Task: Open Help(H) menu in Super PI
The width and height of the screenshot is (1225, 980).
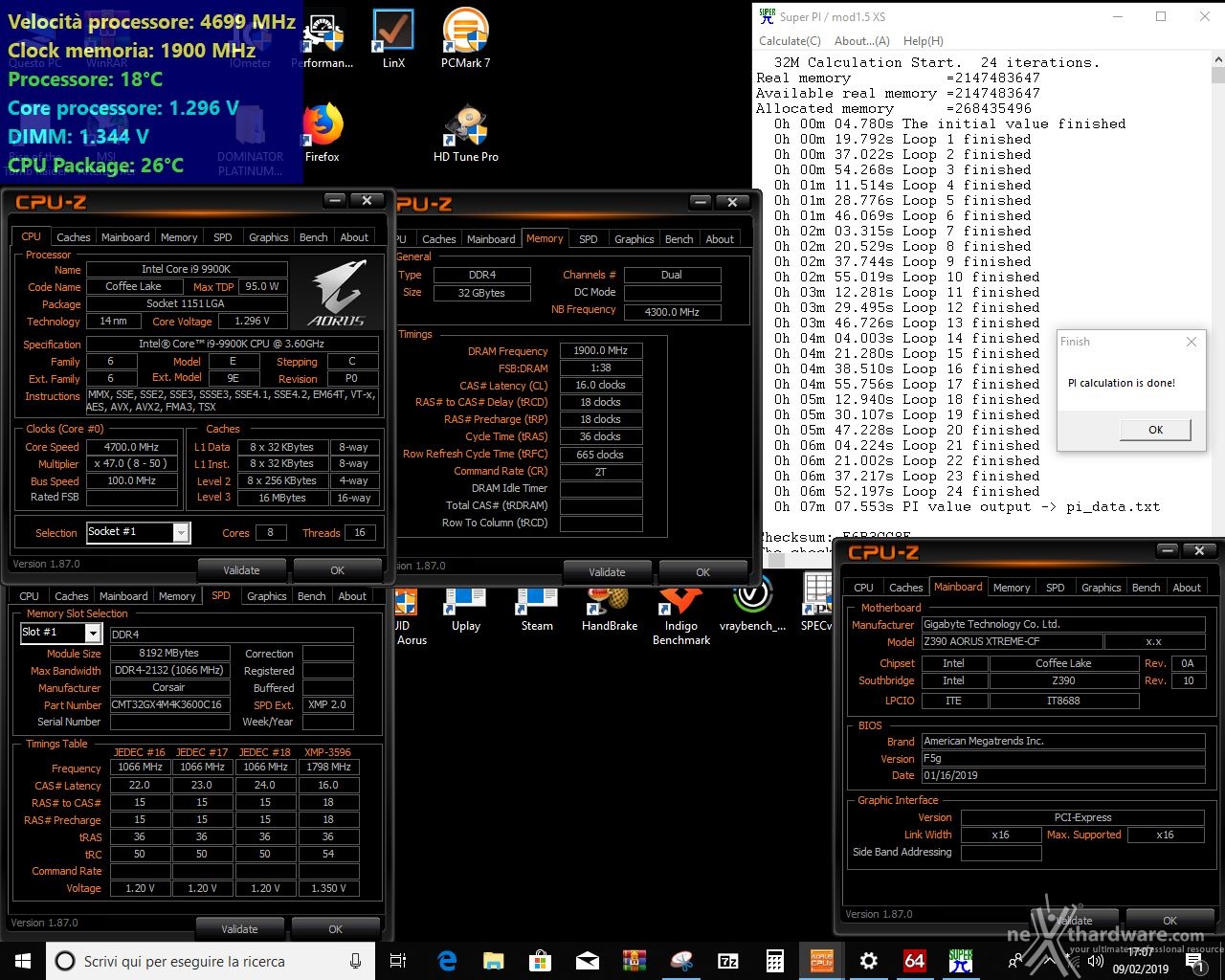Action: tap(924, 41)
